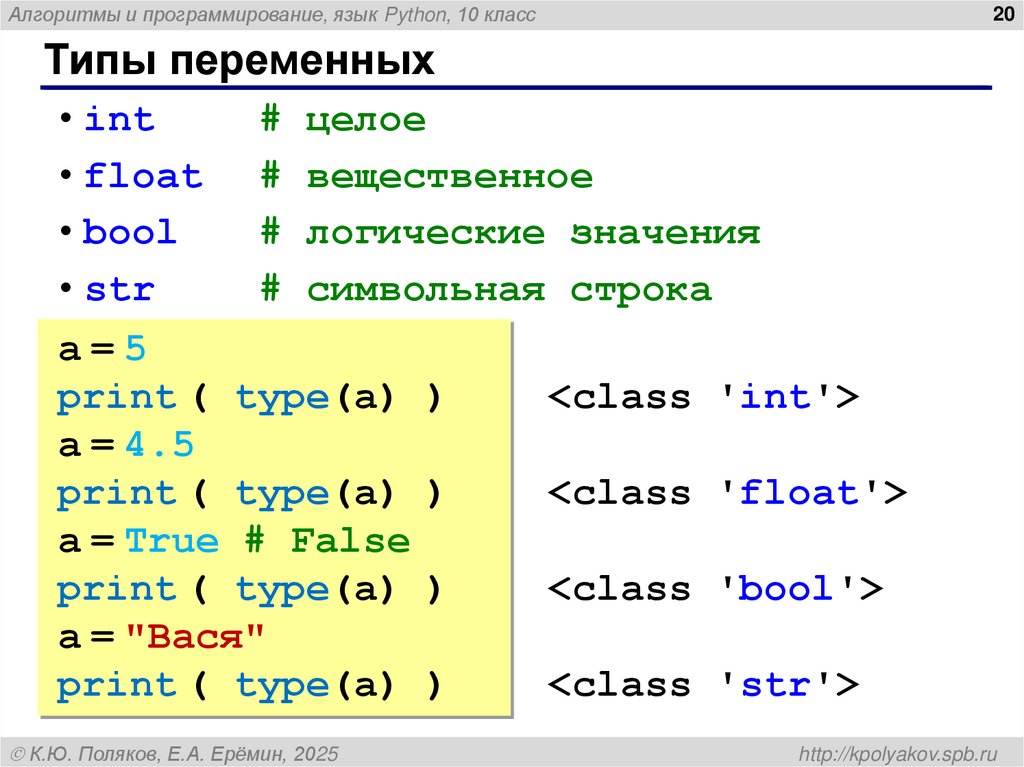
Task: Click the output <class 'str'>
Action: click(703, 685)
